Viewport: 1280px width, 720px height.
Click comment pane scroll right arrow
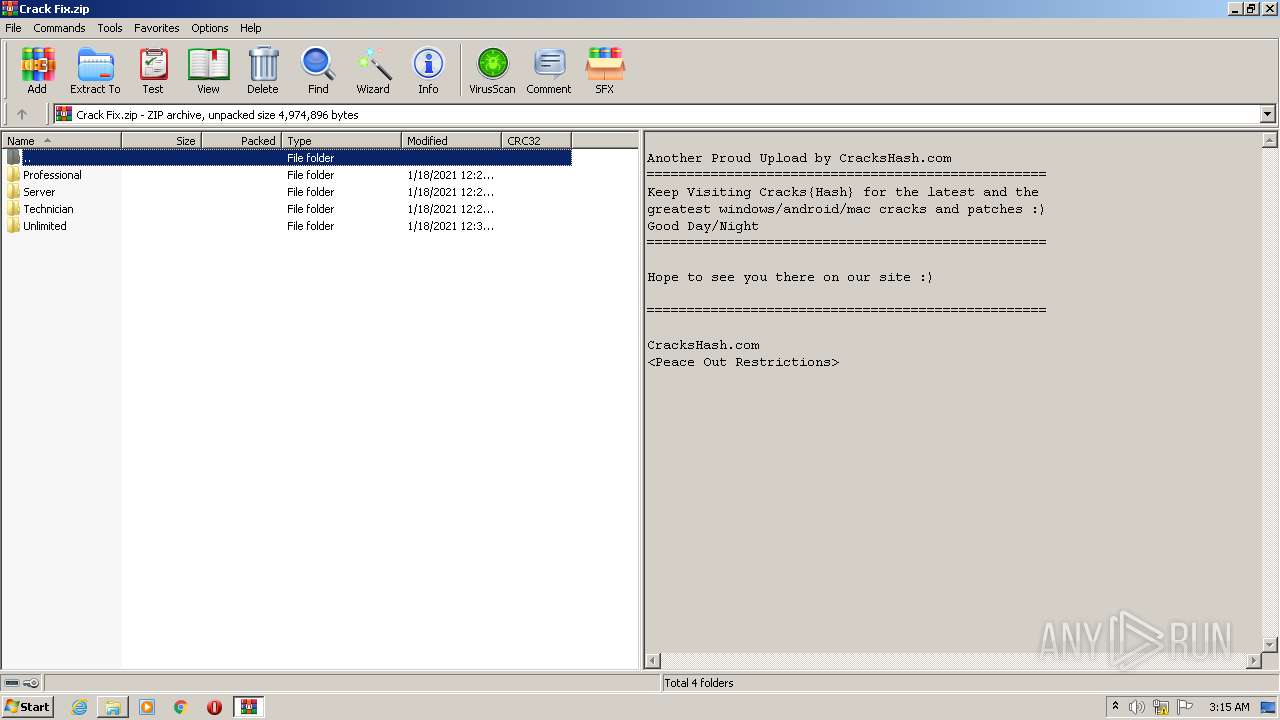point(1254,661)
